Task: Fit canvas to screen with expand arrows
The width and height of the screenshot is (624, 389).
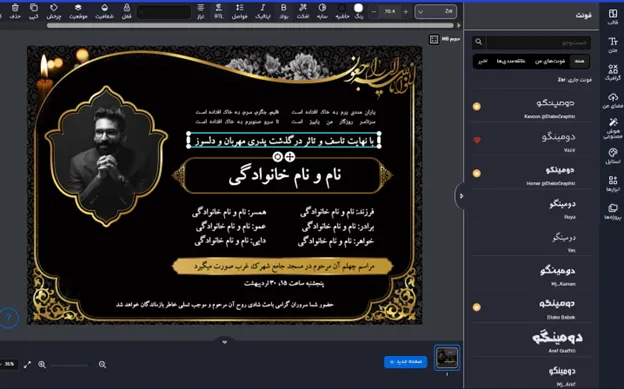Action: [x=27, y=364]
